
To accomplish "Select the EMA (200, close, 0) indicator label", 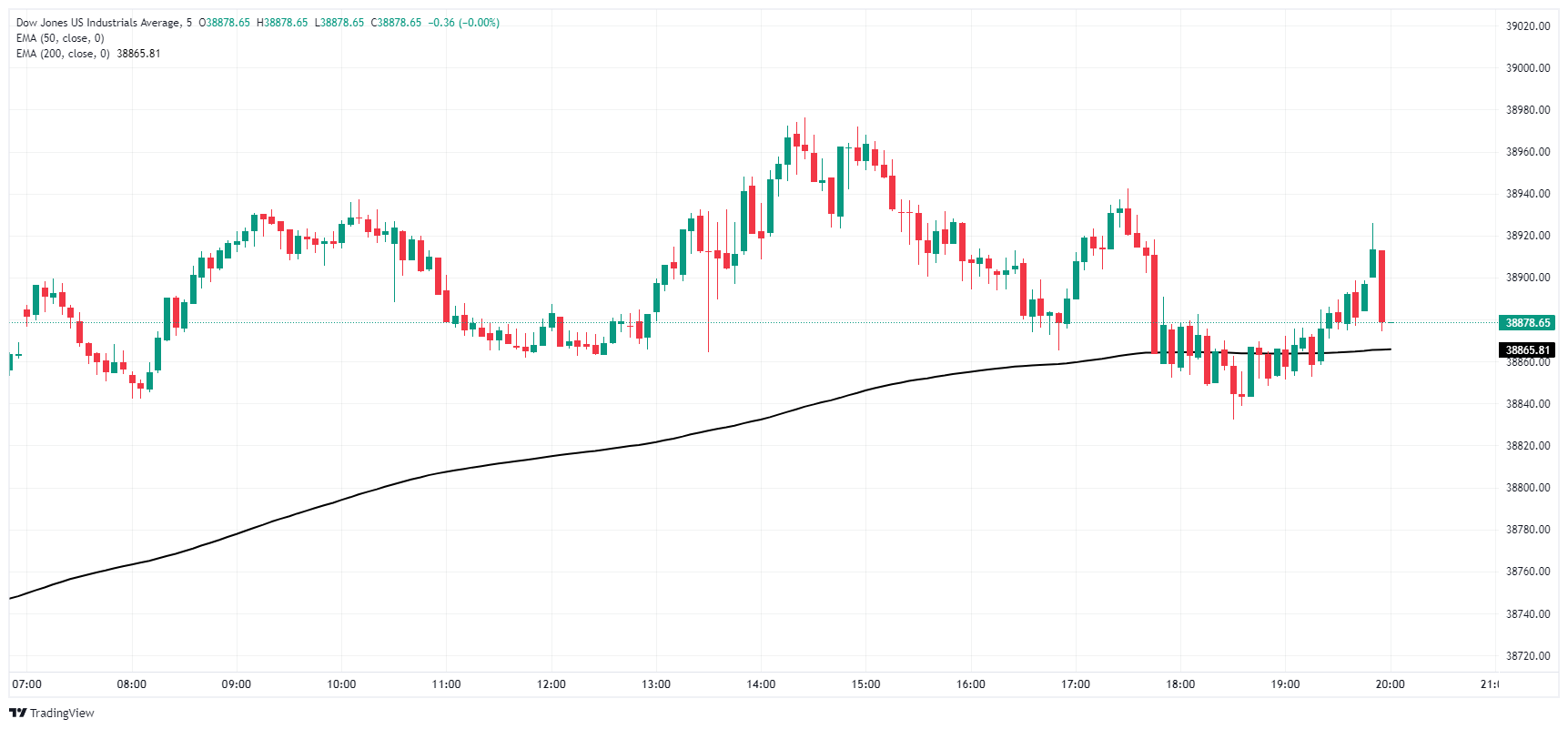I will tap(63, 54).
